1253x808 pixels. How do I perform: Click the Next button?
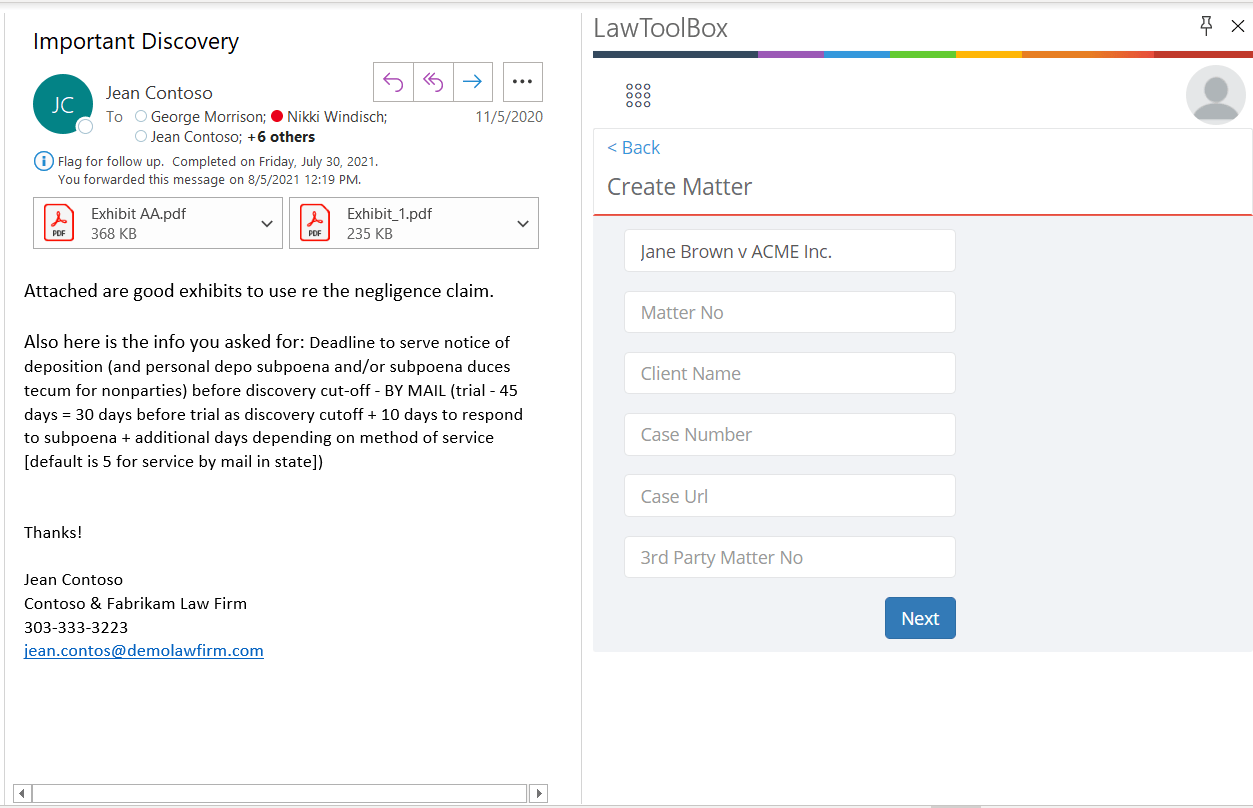click(x=919, y=618)
